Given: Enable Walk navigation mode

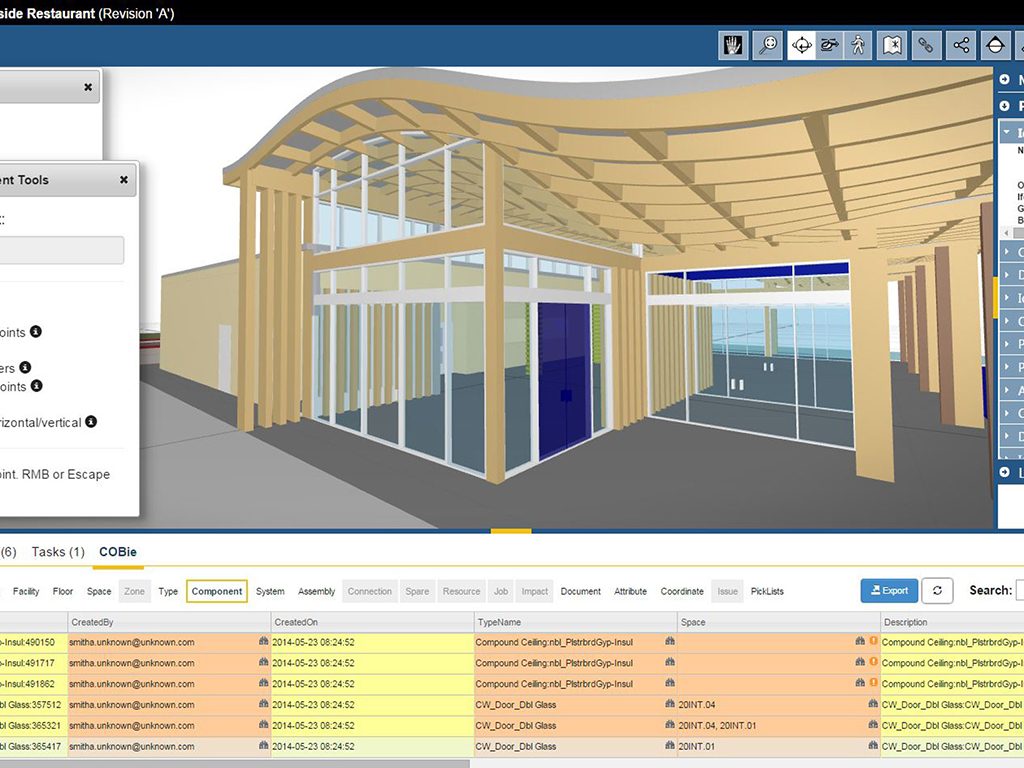Looking at the screenshot, I should [x=858, y=45].
